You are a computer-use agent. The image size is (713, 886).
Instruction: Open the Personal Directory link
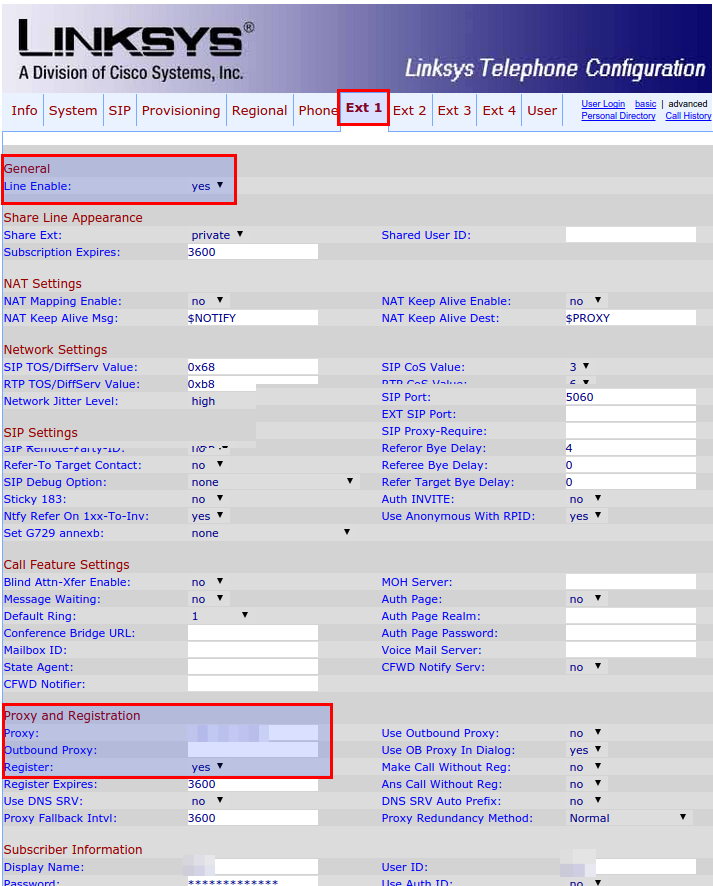[618, 116]
